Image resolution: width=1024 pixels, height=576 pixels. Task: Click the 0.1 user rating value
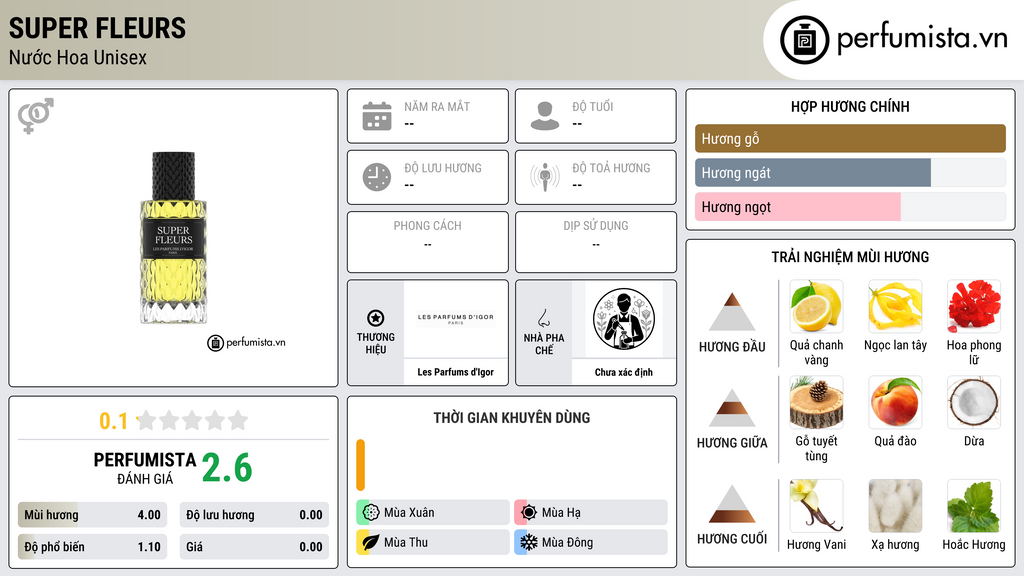[x=113, y=421]
